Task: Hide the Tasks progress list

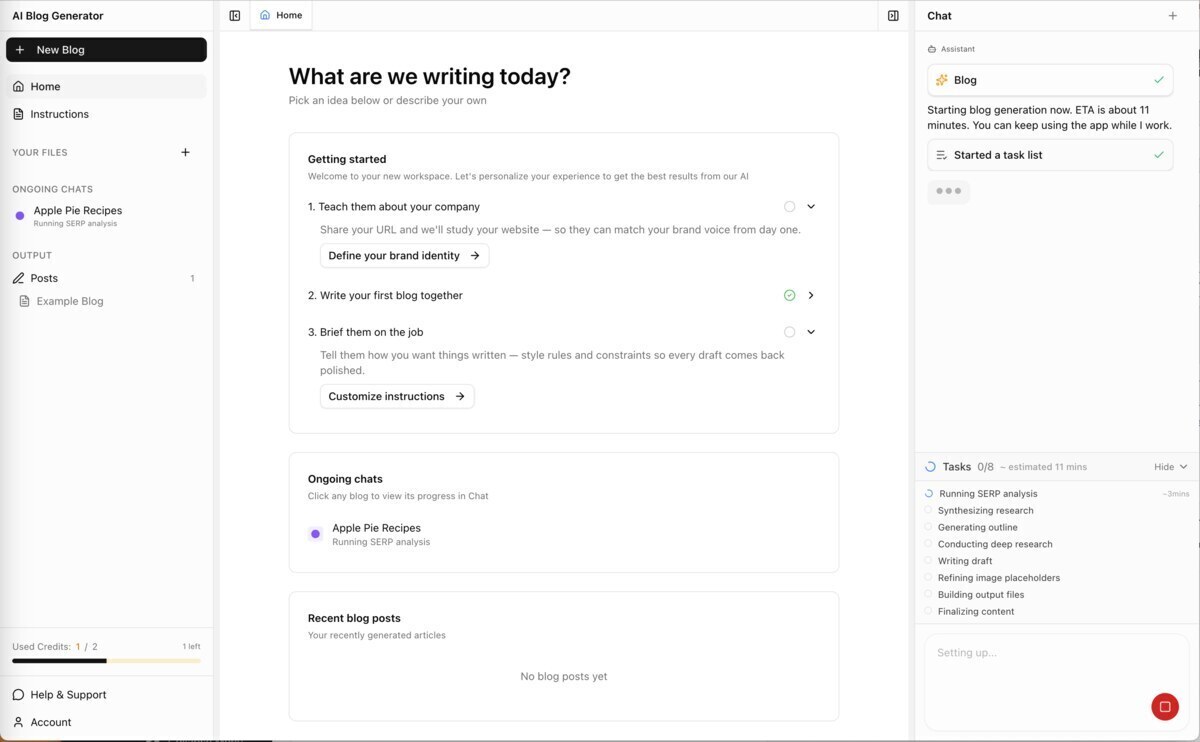Action: point(1169,466)
